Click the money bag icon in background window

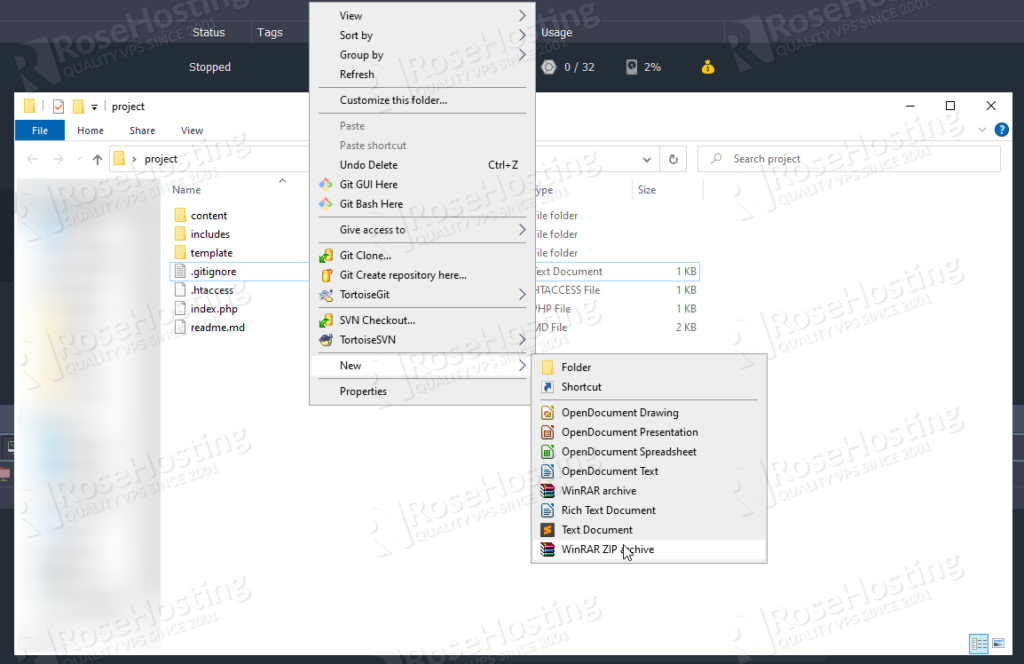(708, 67)
